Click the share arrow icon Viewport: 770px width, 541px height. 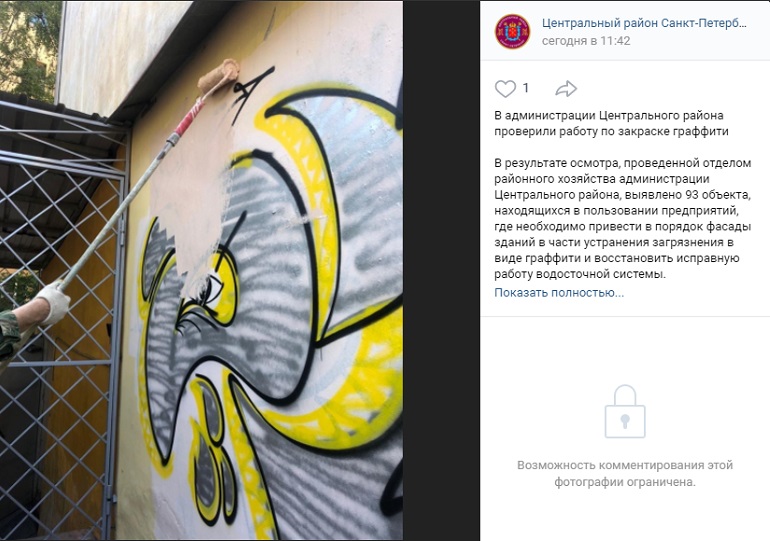click(566, 88)
